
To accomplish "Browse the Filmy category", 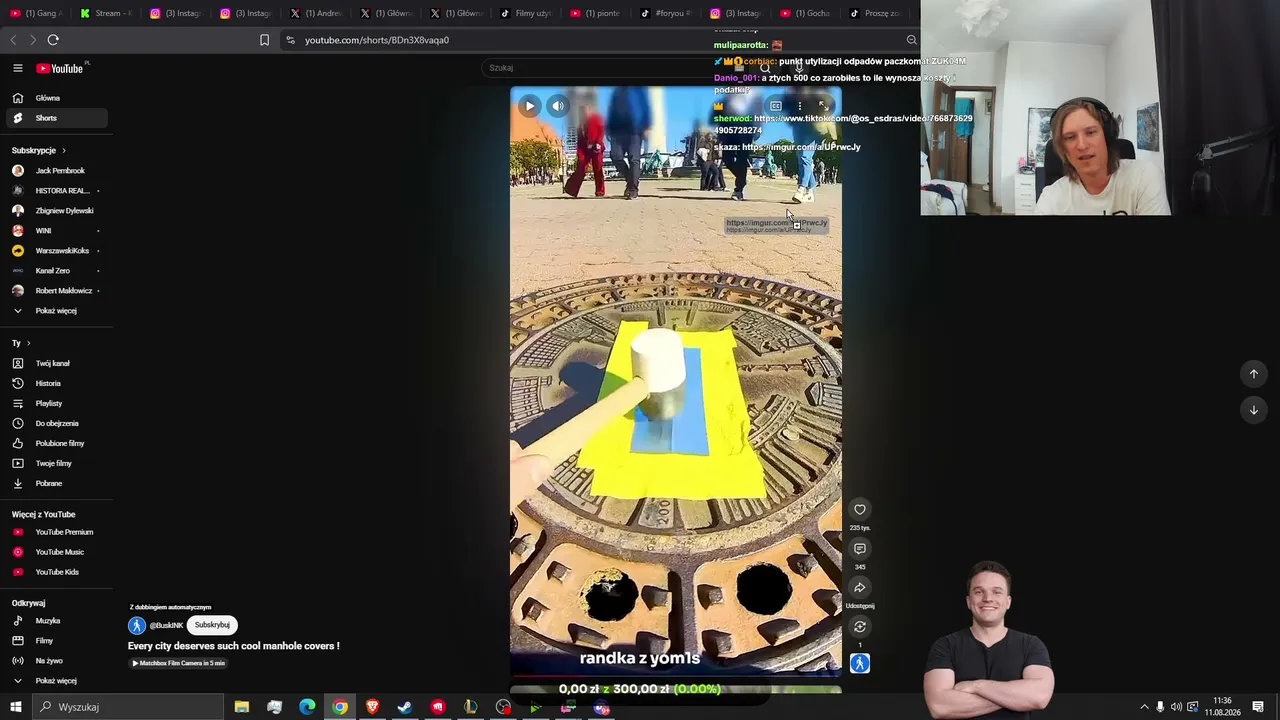I will pos(56,641).
